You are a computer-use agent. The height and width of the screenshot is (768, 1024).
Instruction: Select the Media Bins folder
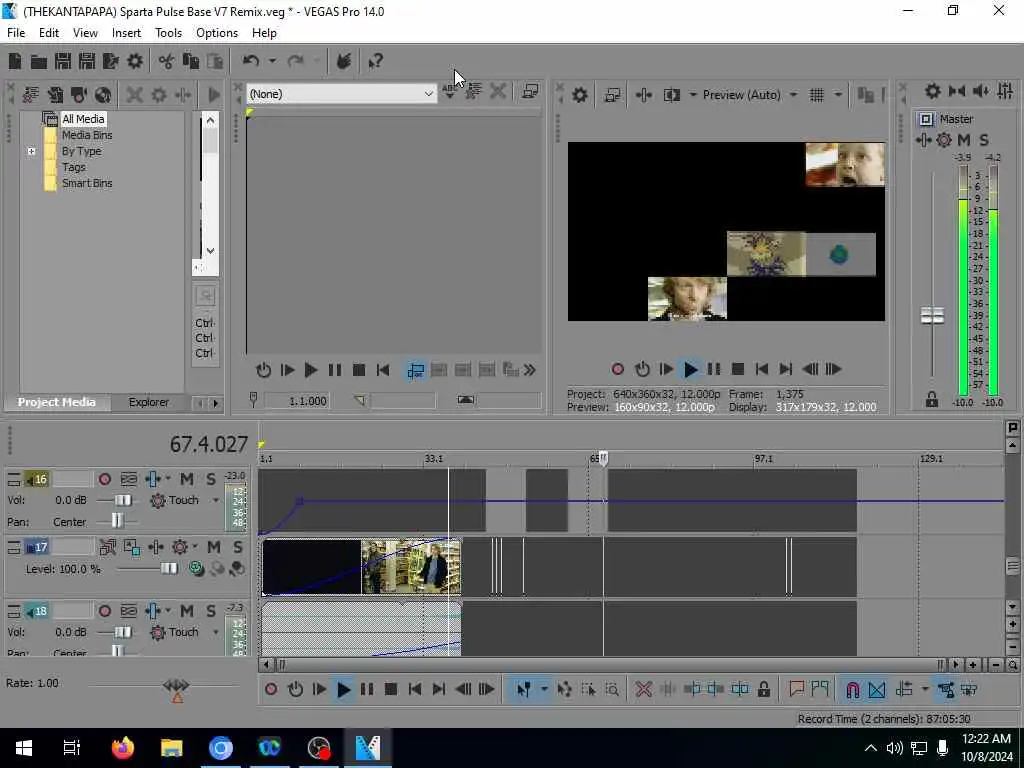tap(87, 135)
